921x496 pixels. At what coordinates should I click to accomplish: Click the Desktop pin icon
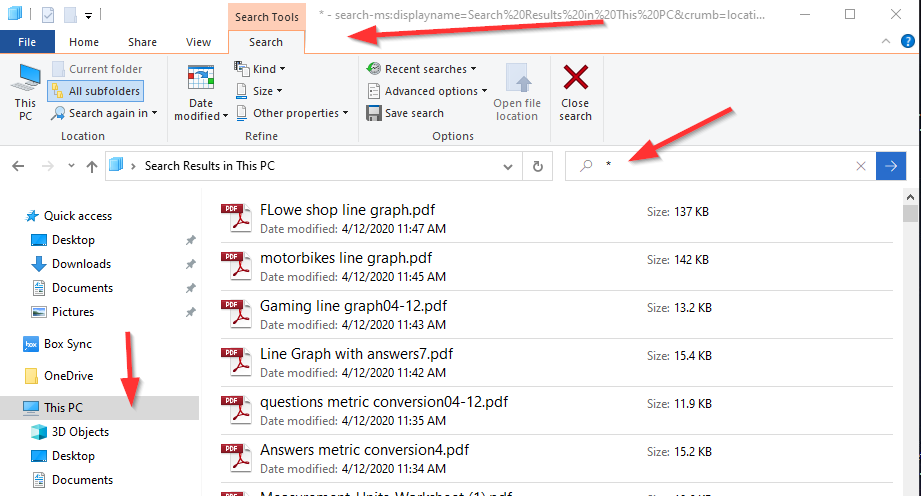[190, 240]
